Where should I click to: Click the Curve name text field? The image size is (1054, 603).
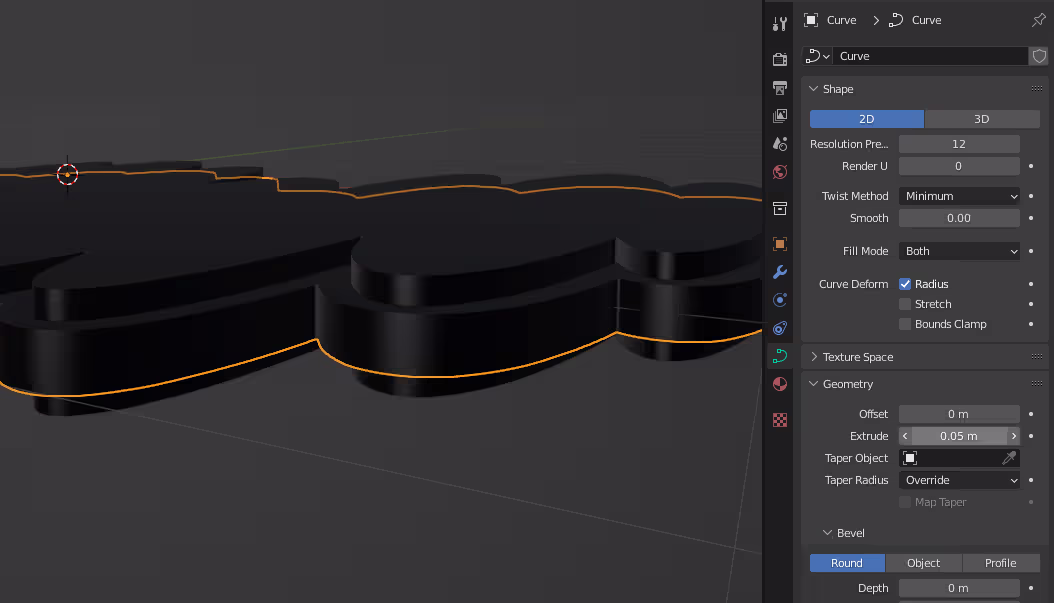[930, 56]
